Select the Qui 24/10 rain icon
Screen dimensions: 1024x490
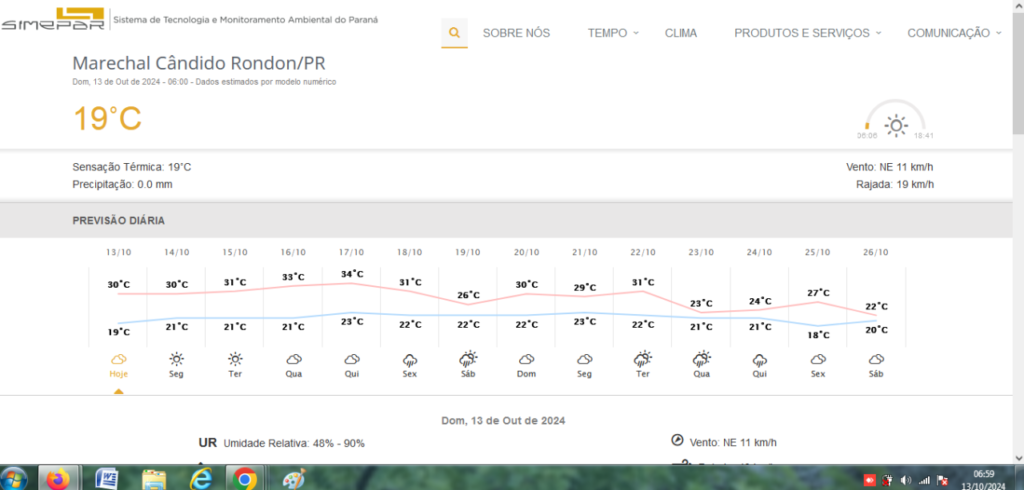(760, 360)
